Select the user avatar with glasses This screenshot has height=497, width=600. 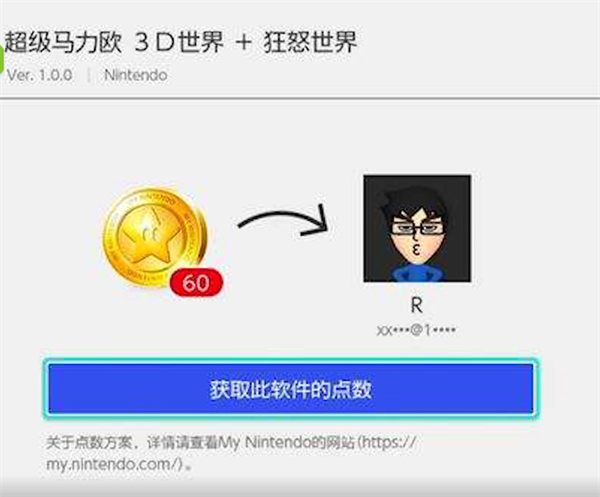[x=417, y=228]
